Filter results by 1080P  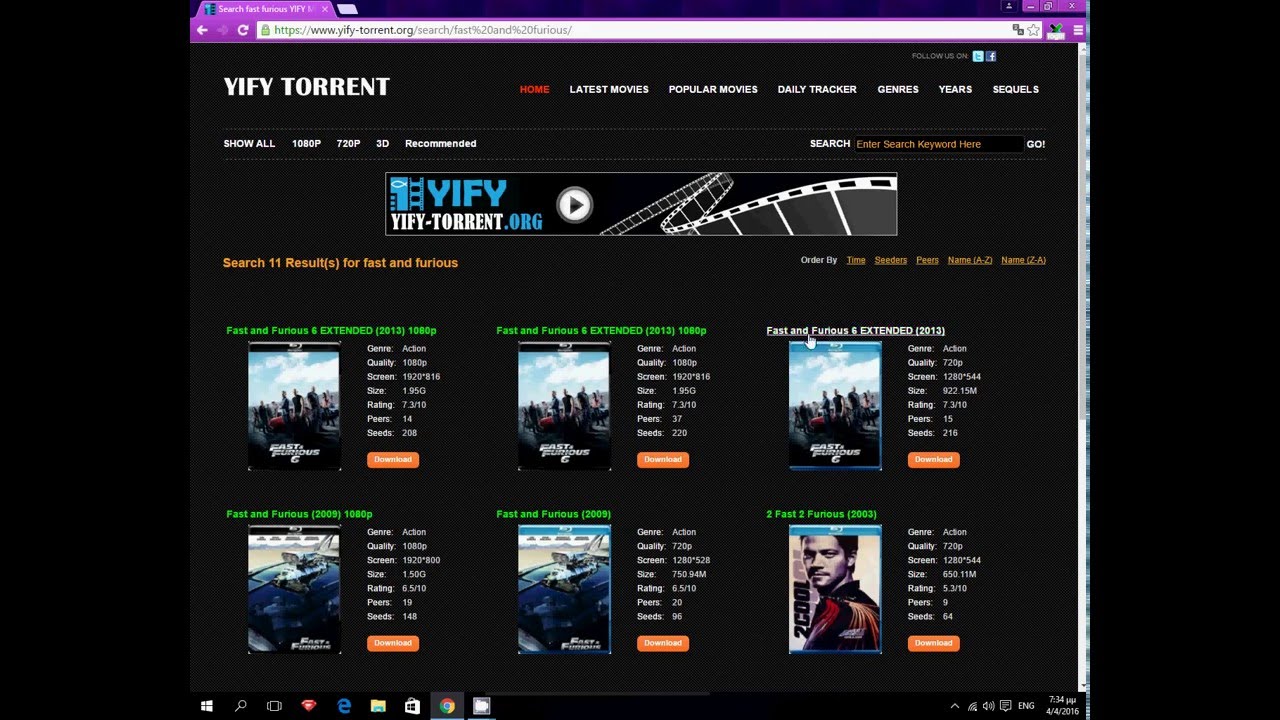tap(306, 143)
